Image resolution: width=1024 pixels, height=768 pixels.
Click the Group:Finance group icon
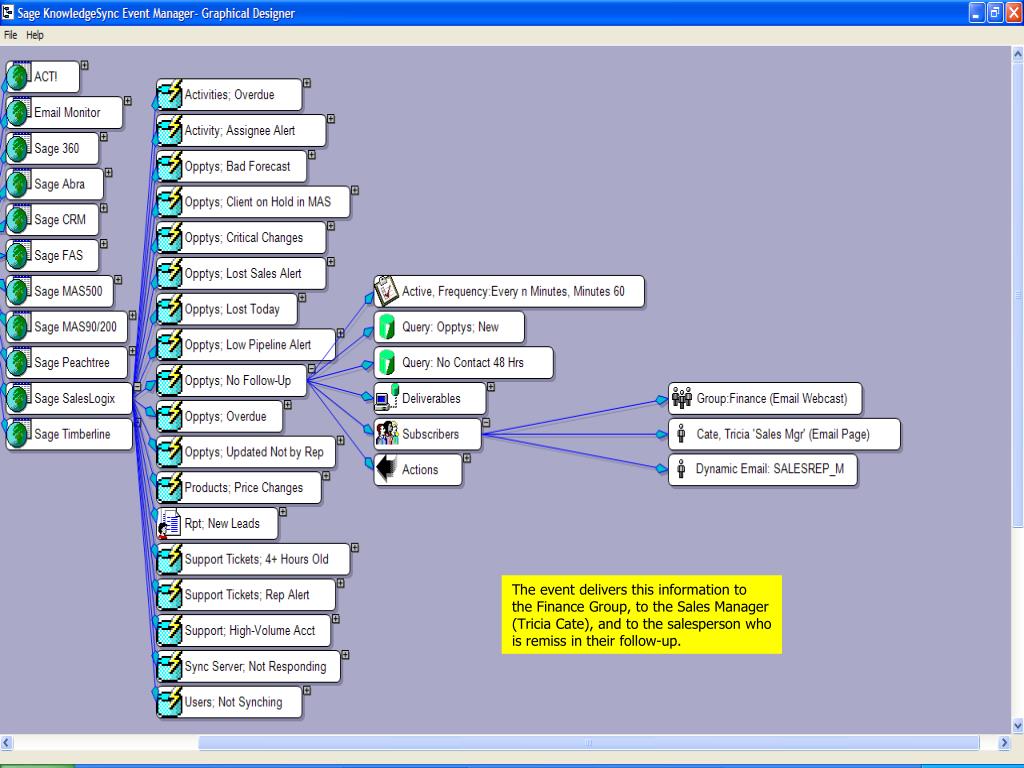click(682, 398)
